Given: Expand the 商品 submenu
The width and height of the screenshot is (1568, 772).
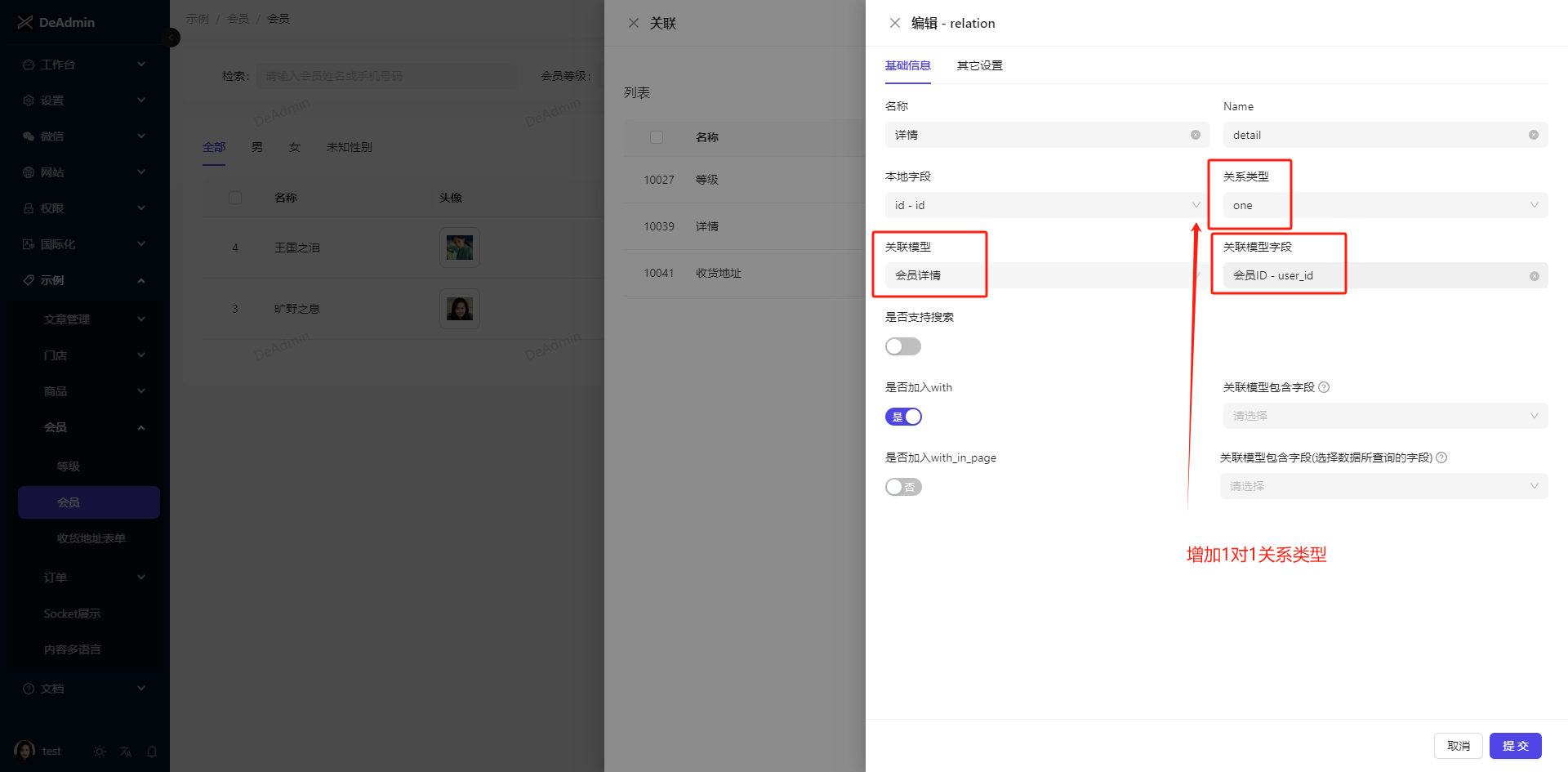Looking at the screenshot, I should click(88, 391).
